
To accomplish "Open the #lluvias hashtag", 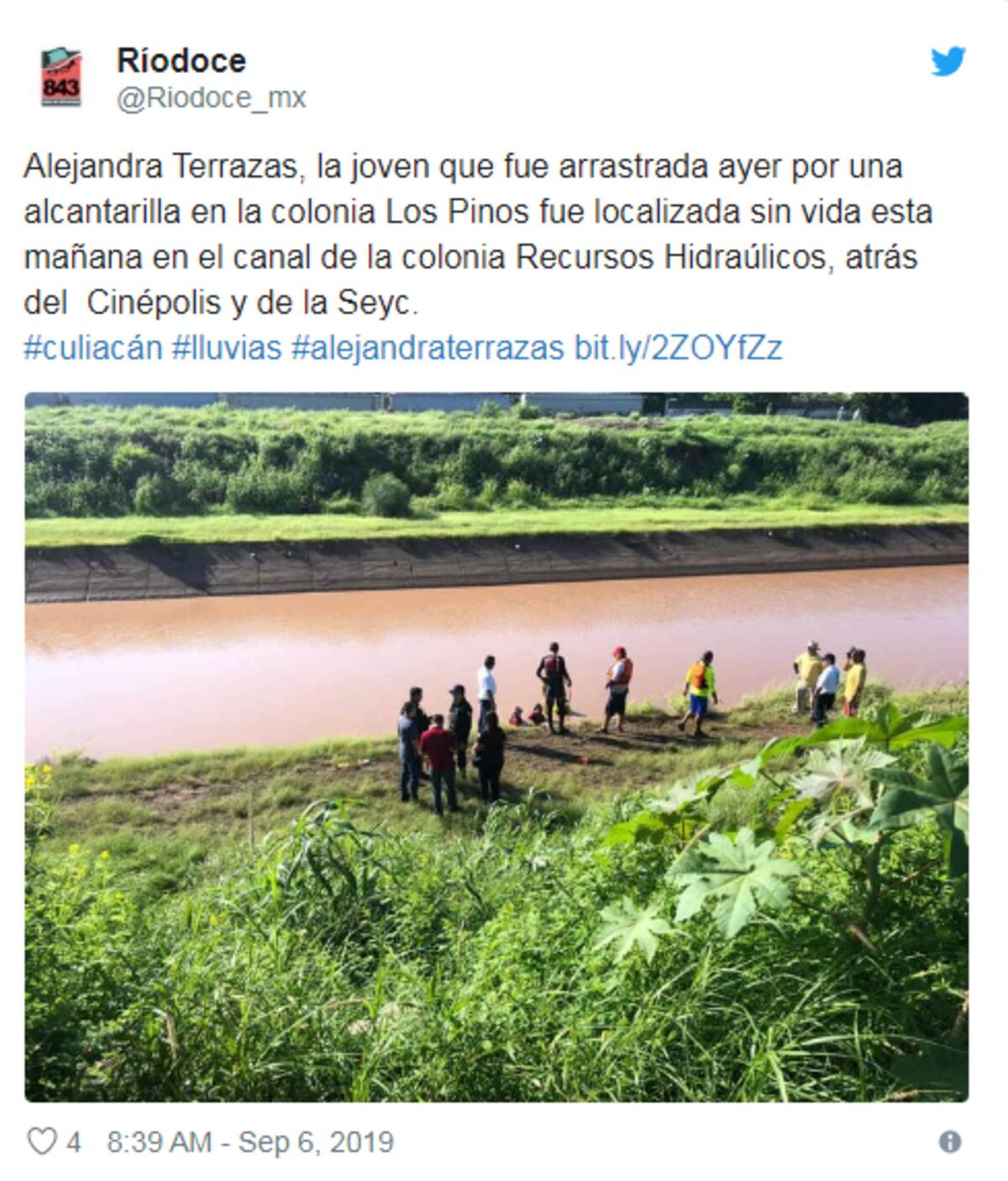I will pyautogui.click(x=227, y=347).
